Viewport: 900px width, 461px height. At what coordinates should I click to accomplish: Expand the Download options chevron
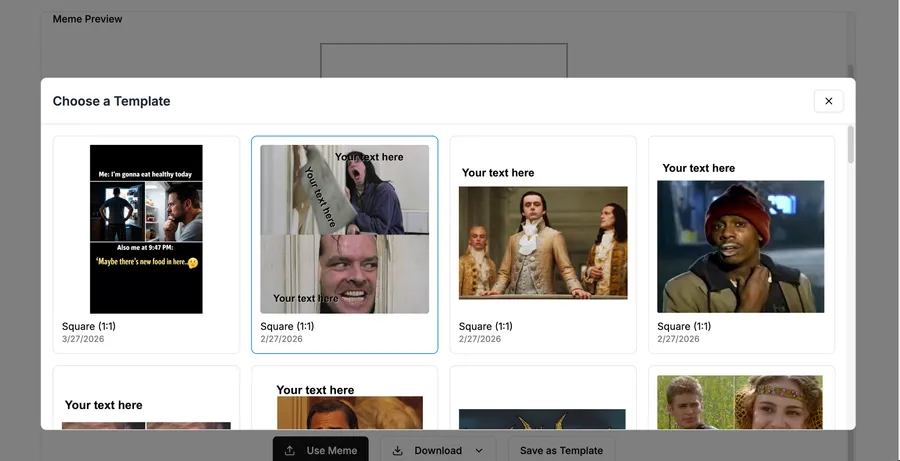(479, 451)
